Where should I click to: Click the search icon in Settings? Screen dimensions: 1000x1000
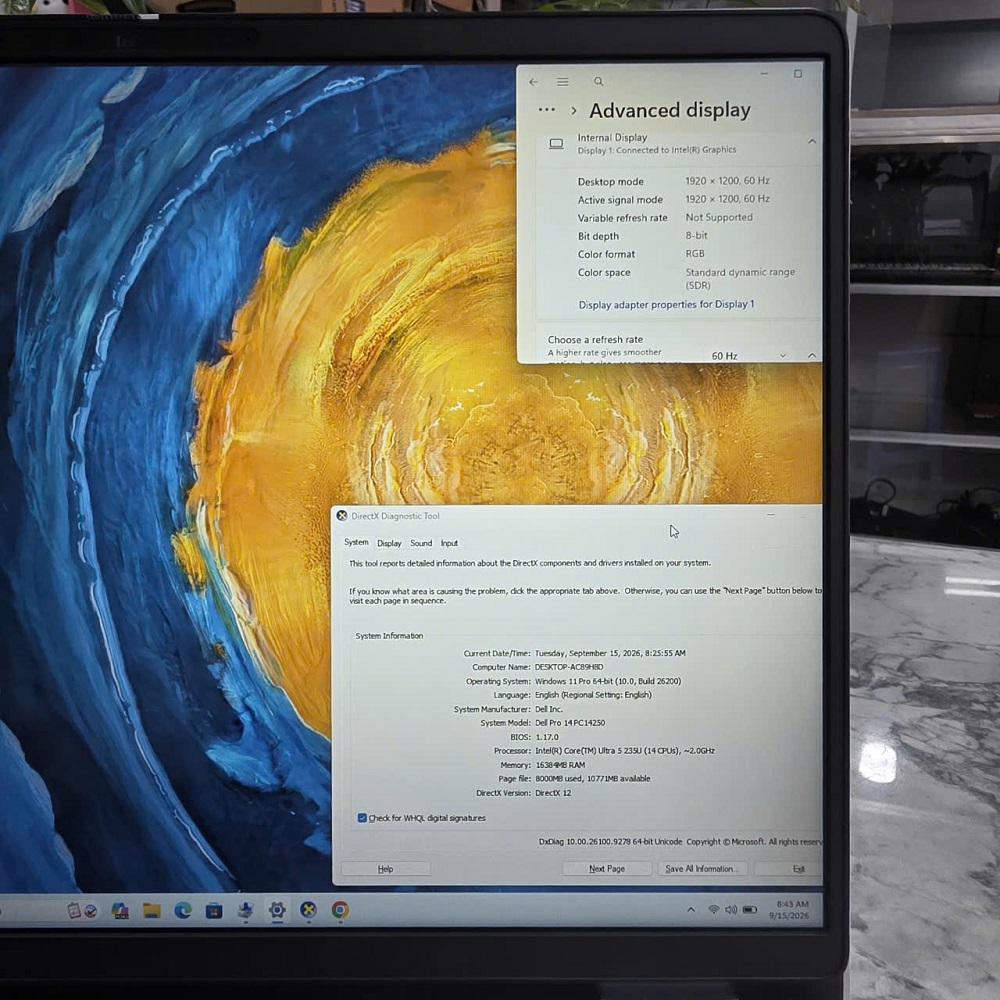click(598, 82)
